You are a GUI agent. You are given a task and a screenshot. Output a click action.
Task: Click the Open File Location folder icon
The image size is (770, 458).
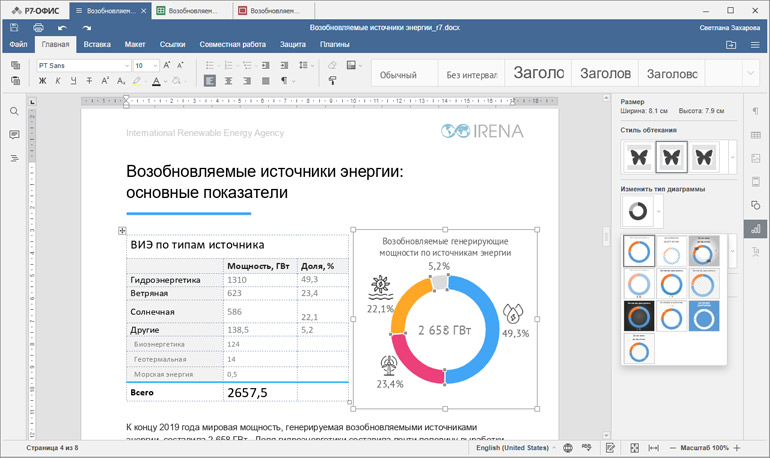pos(731,45)
